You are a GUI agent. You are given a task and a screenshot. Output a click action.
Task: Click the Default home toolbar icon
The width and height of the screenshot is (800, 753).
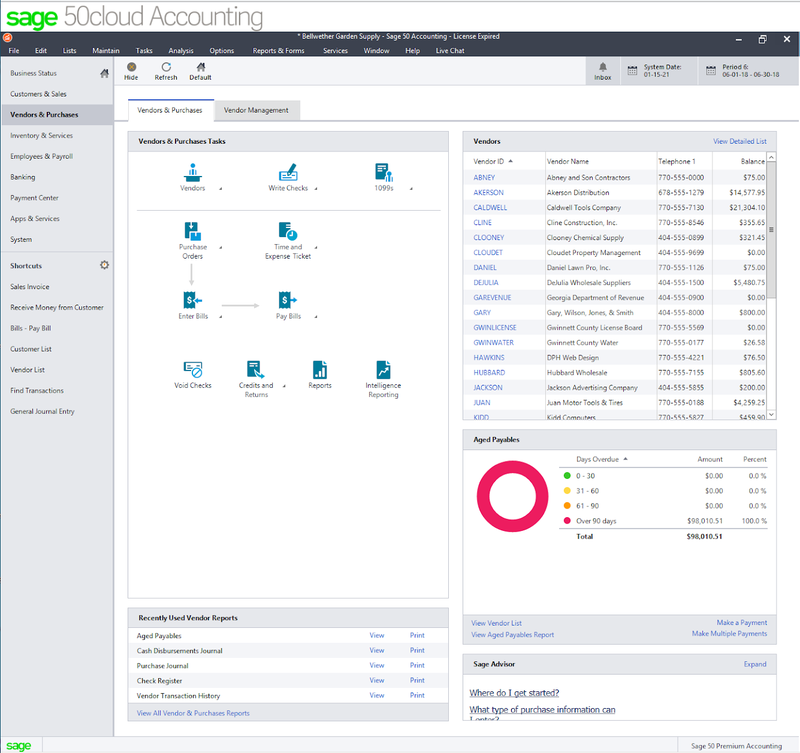201,67
